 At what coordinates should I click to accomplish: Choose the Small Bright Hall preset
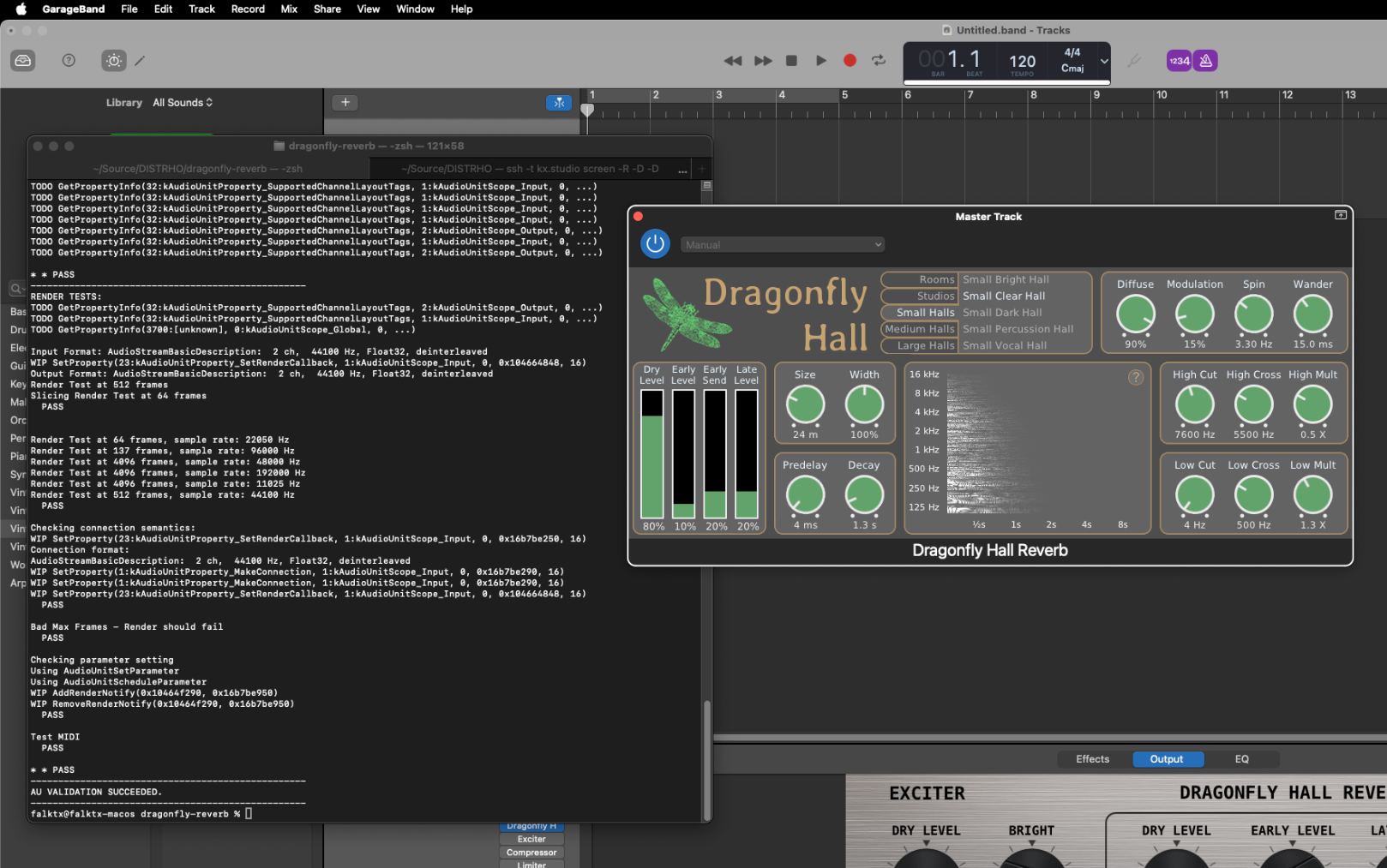click(x=1006, y=280)
